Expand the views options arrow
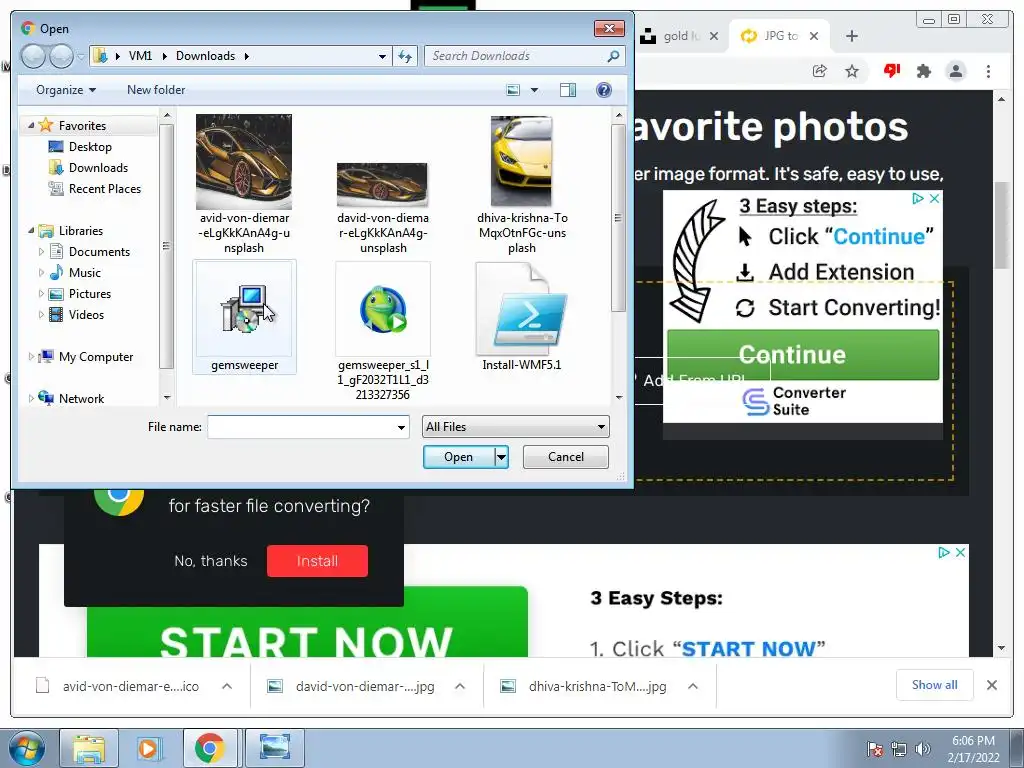1024x768 pixels. 534,90
